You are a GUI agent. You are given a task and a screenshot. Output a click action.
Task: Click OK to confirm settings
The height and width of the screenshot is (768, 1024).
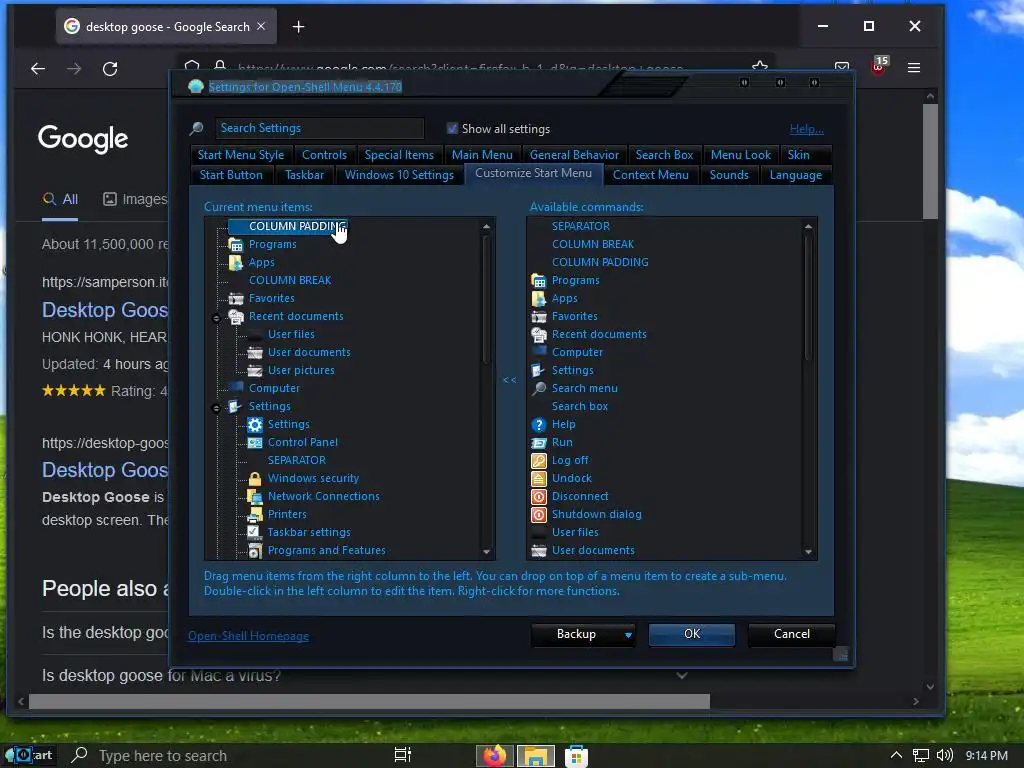pos(692,634)
